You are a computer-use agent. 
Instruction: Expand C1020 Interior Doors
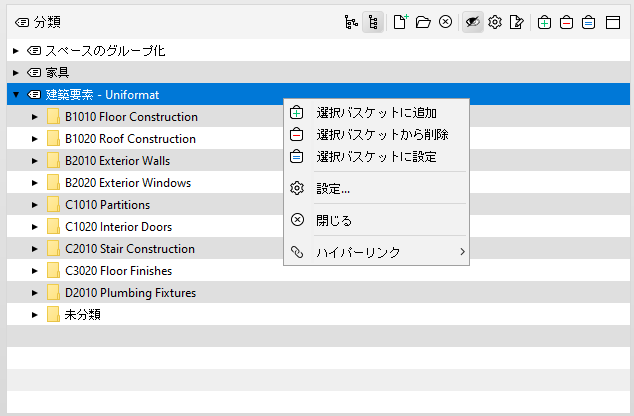coord(35,227)
